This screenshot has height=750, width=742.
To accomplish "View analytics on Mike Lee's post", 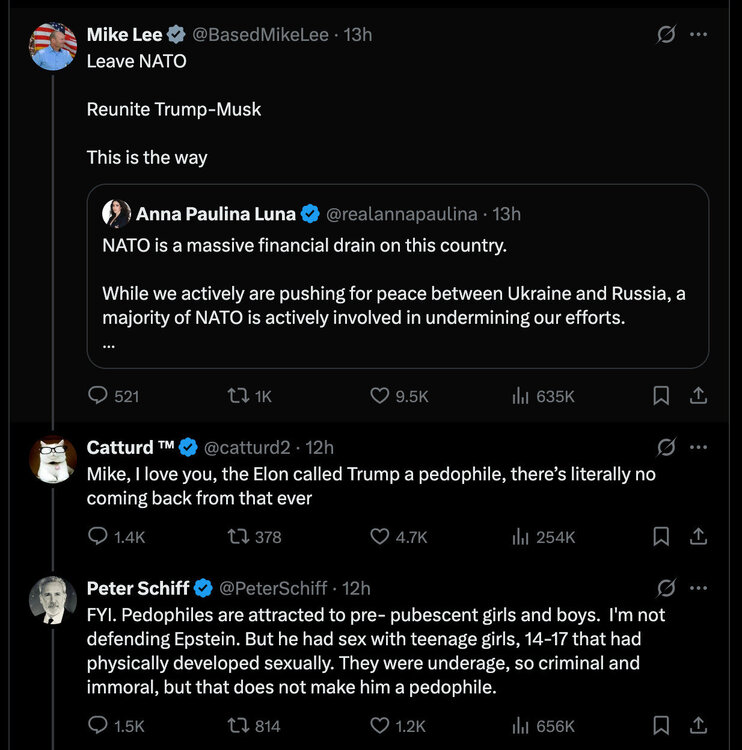I will pyautogui.click(x=520, y=396).
